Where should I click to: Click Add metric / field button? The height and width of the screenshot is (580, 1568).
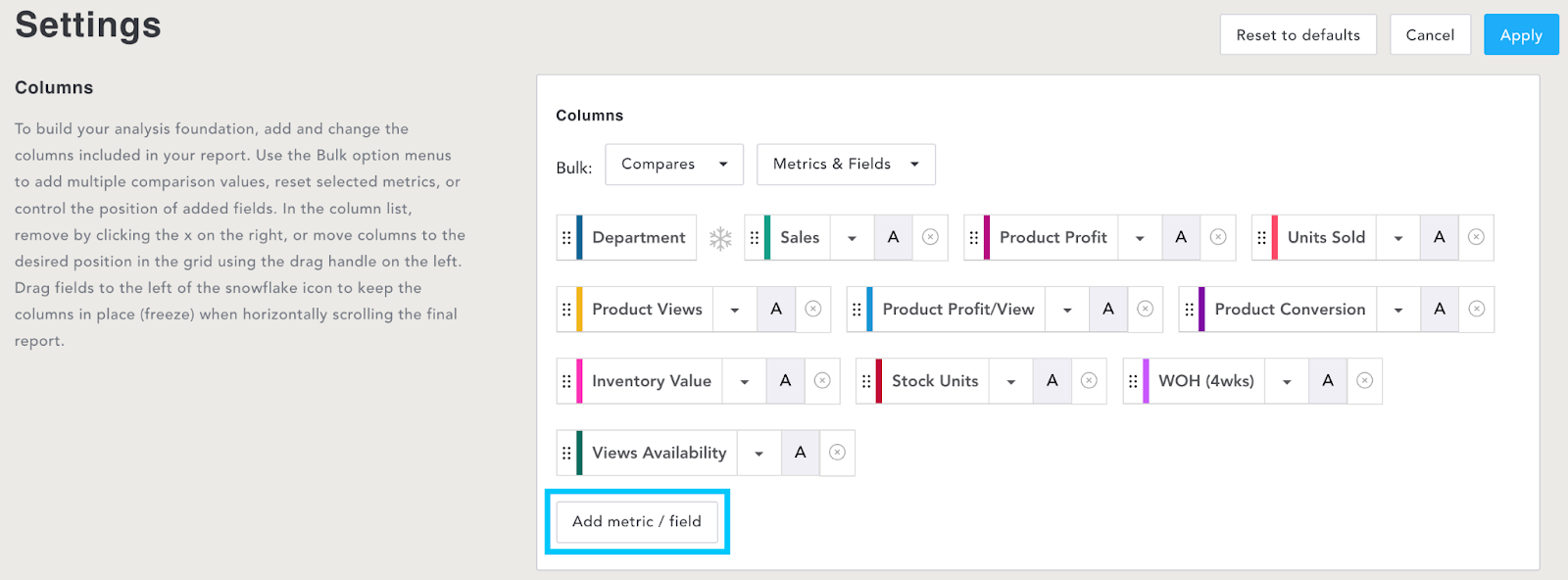click(x=637, y=521)
